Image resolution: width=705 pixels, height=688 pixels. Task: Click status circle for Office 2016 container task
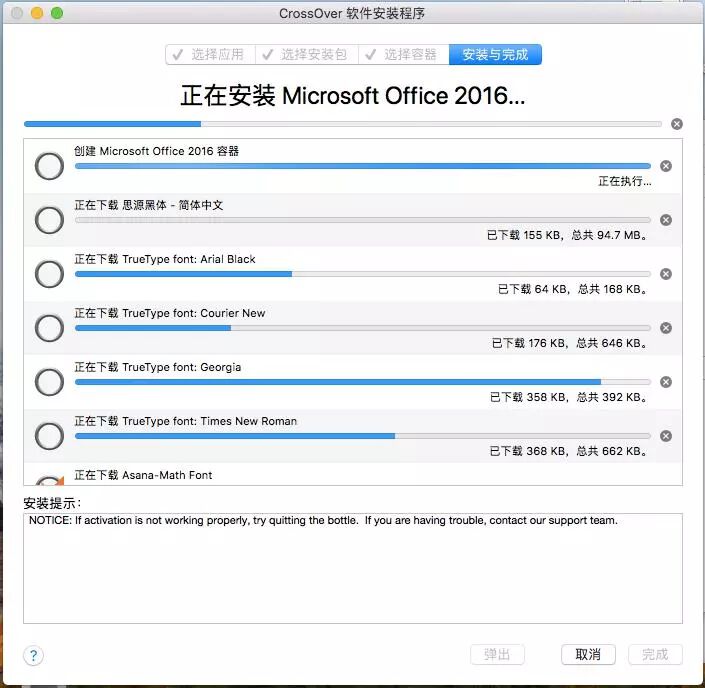(x=49, y=166)
